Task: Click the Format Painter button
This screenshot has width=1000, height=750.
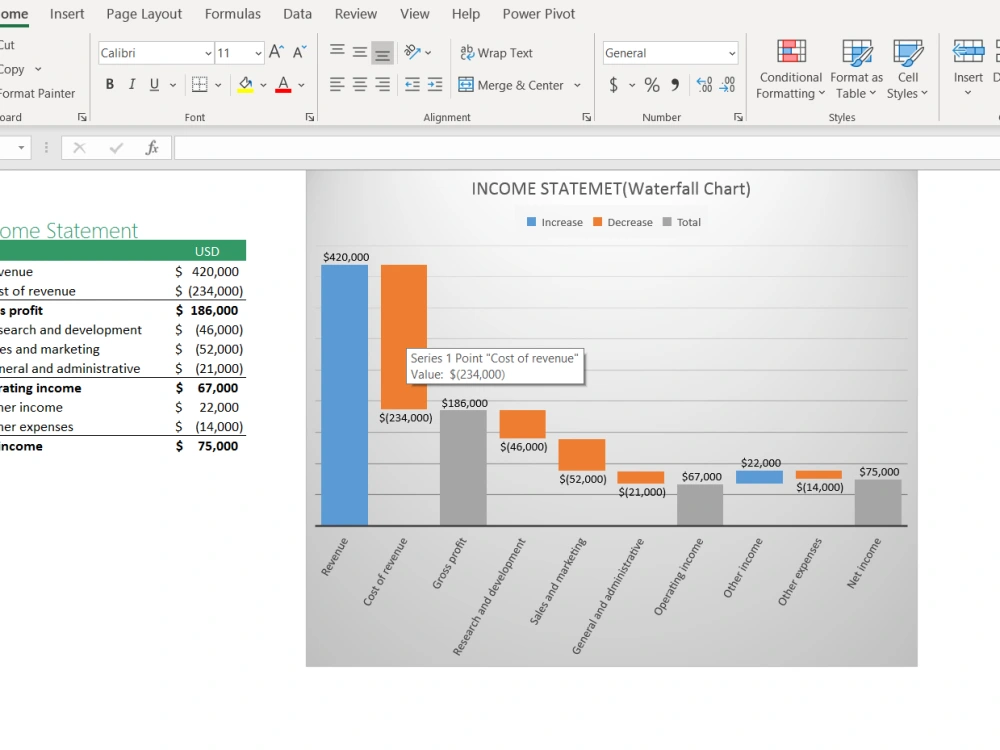Action: click(x=37, y=93)
